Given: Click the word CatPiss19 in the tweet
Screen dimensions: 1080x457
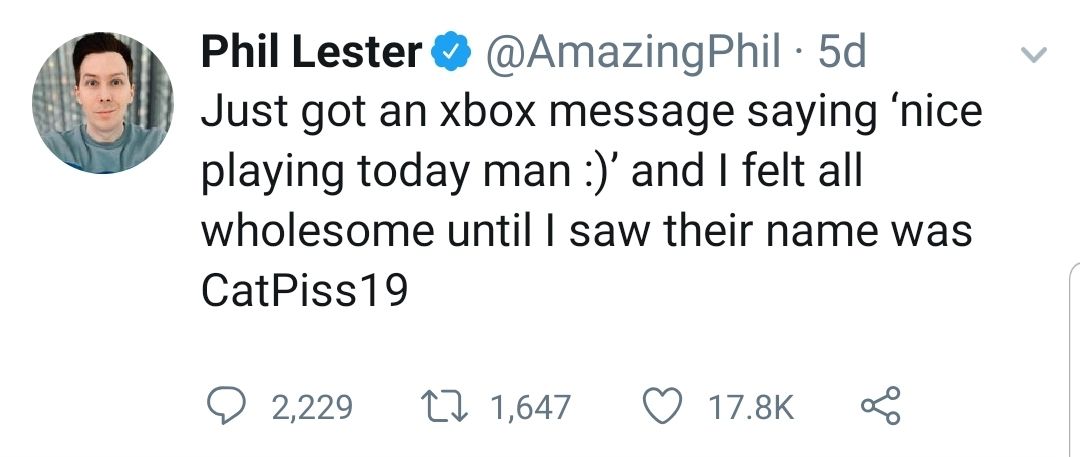Looking at the screenshot, I should tap(305, 290).
